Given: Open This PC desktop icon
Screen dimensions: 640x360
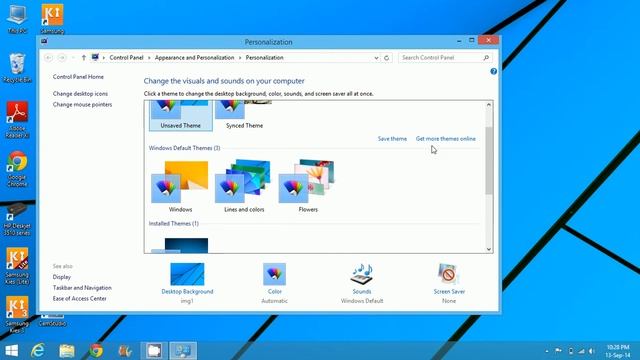Looking at the screenshot, I should 17,19.
